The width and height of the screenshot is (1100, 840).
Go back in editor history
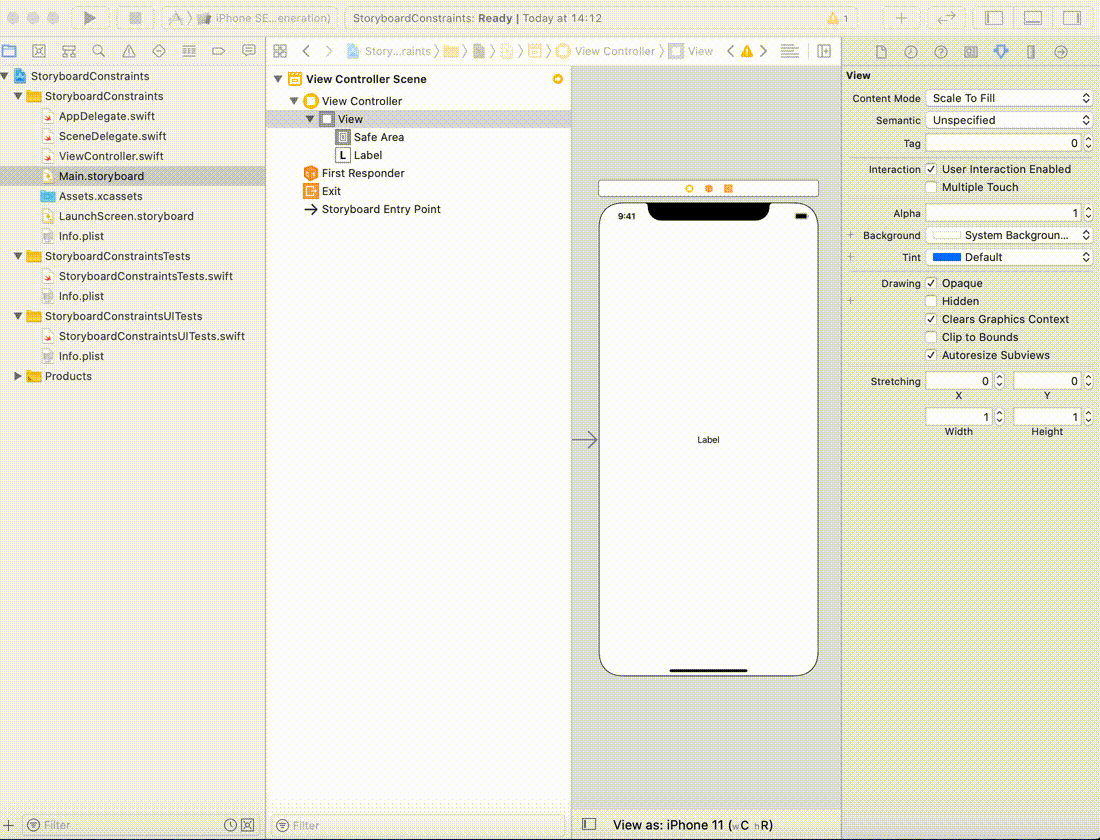307,51
